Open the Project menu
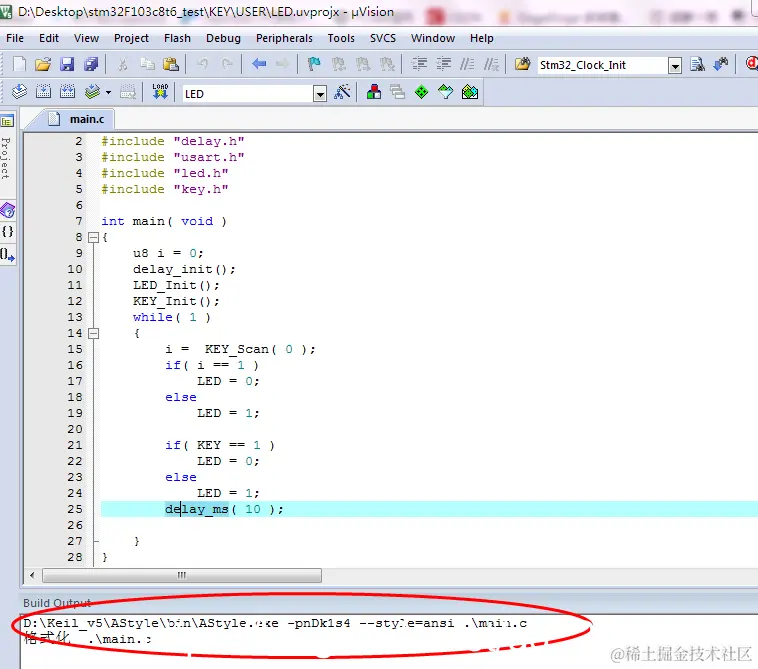The image size is (758, 669). click(x=131, y=38)
